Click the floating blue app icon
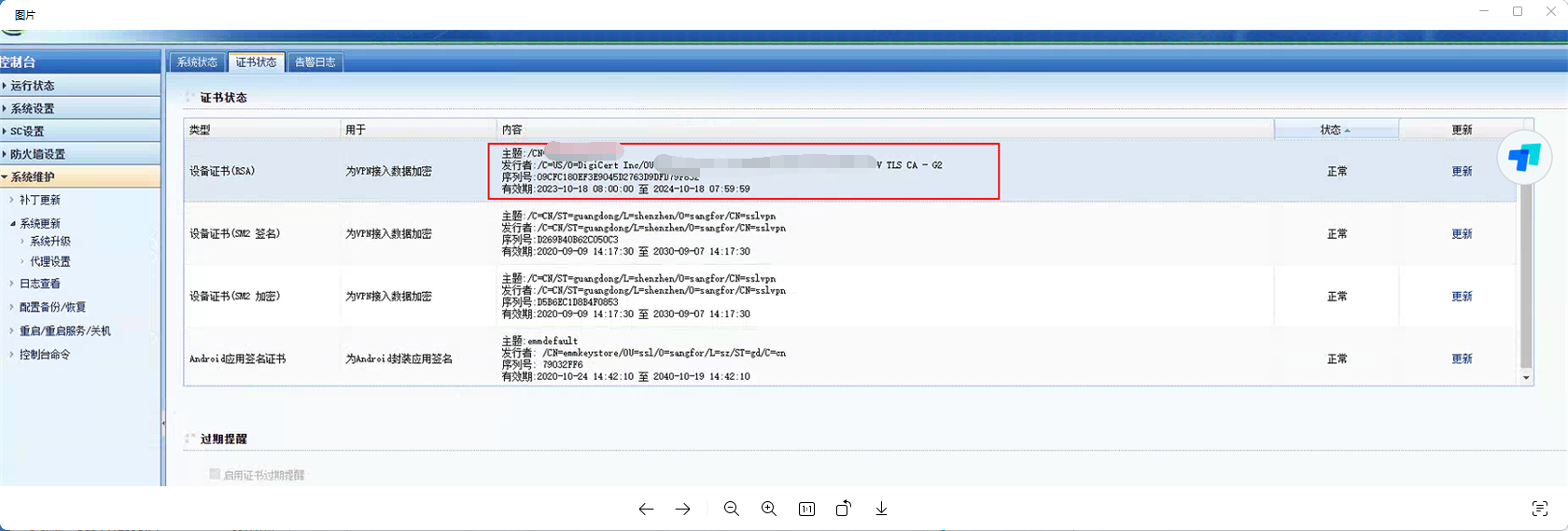 tap(1523, 158)
